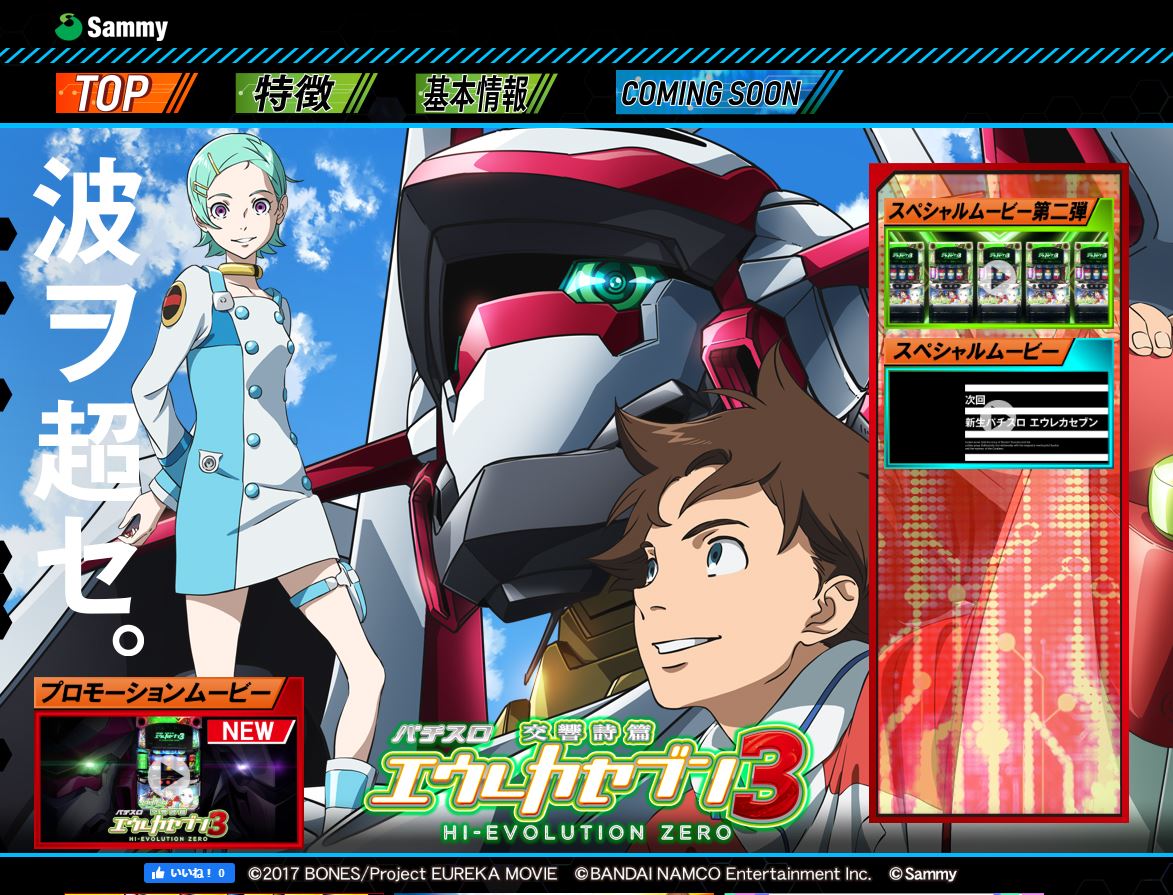Click the スペシャルムービー heading label
1173x895 pixels.
978,351
